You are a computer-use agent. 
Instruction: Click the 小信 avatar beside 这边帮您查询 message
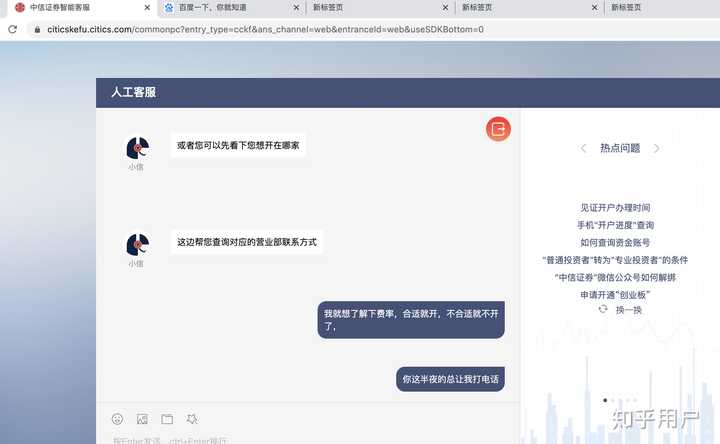point(137,244)
